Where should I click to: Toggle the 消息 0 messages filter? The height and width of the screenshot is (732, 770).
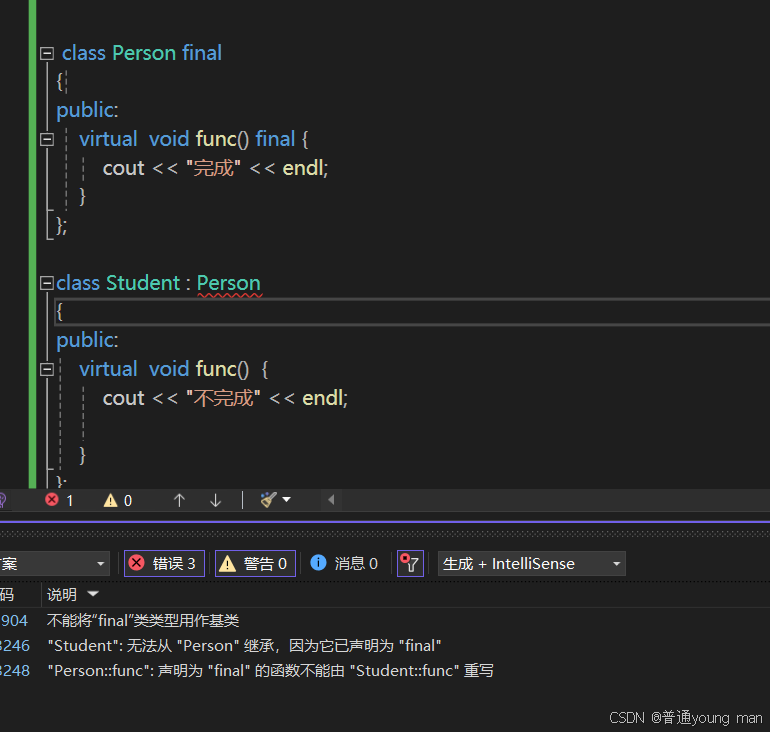click(x=344, y=564)
